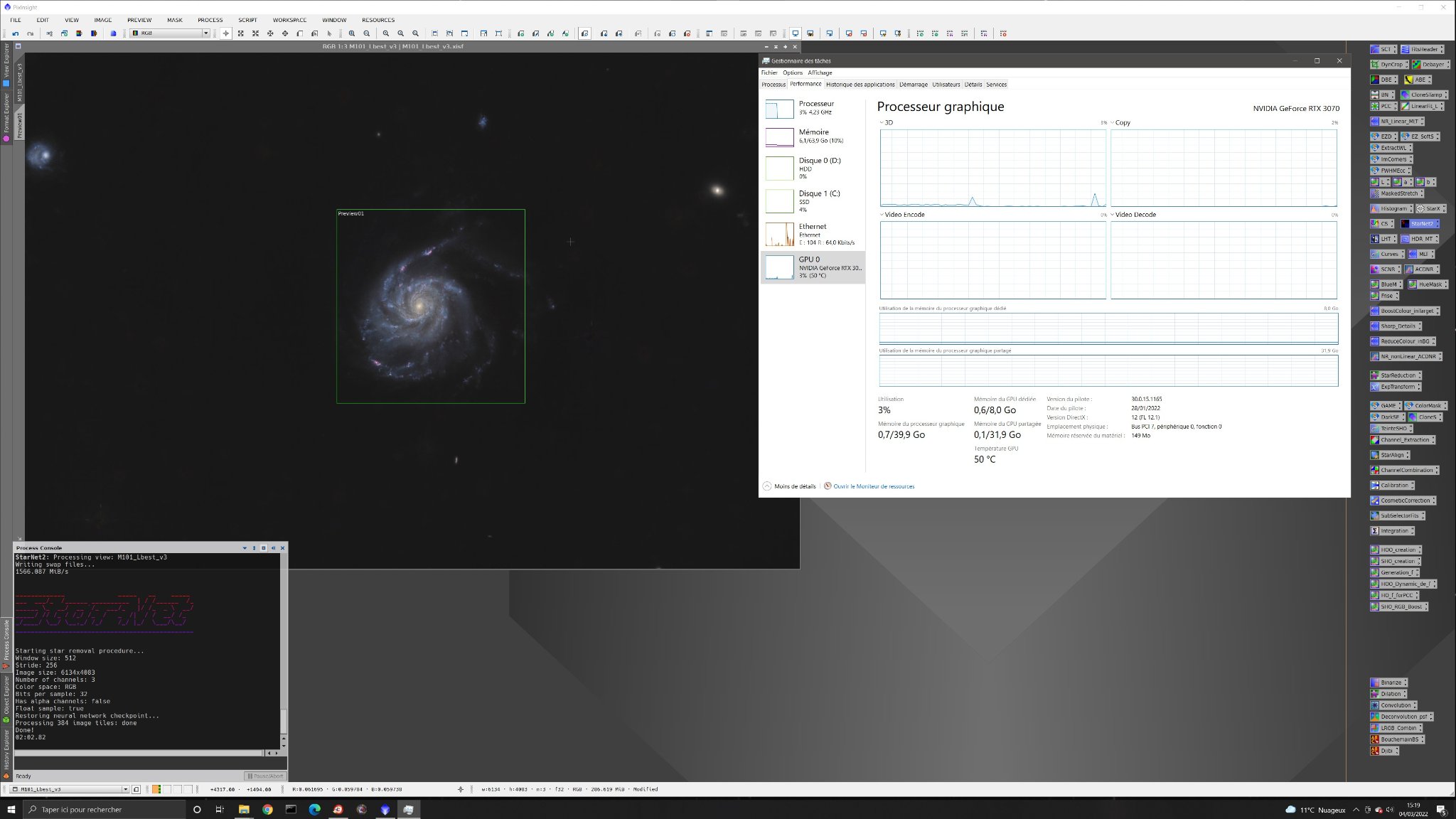Image resolution: width=1456 pixels, height=819 pixels.
Task: Open the ChannelCombination process icon
Action: click(1405, 470)
